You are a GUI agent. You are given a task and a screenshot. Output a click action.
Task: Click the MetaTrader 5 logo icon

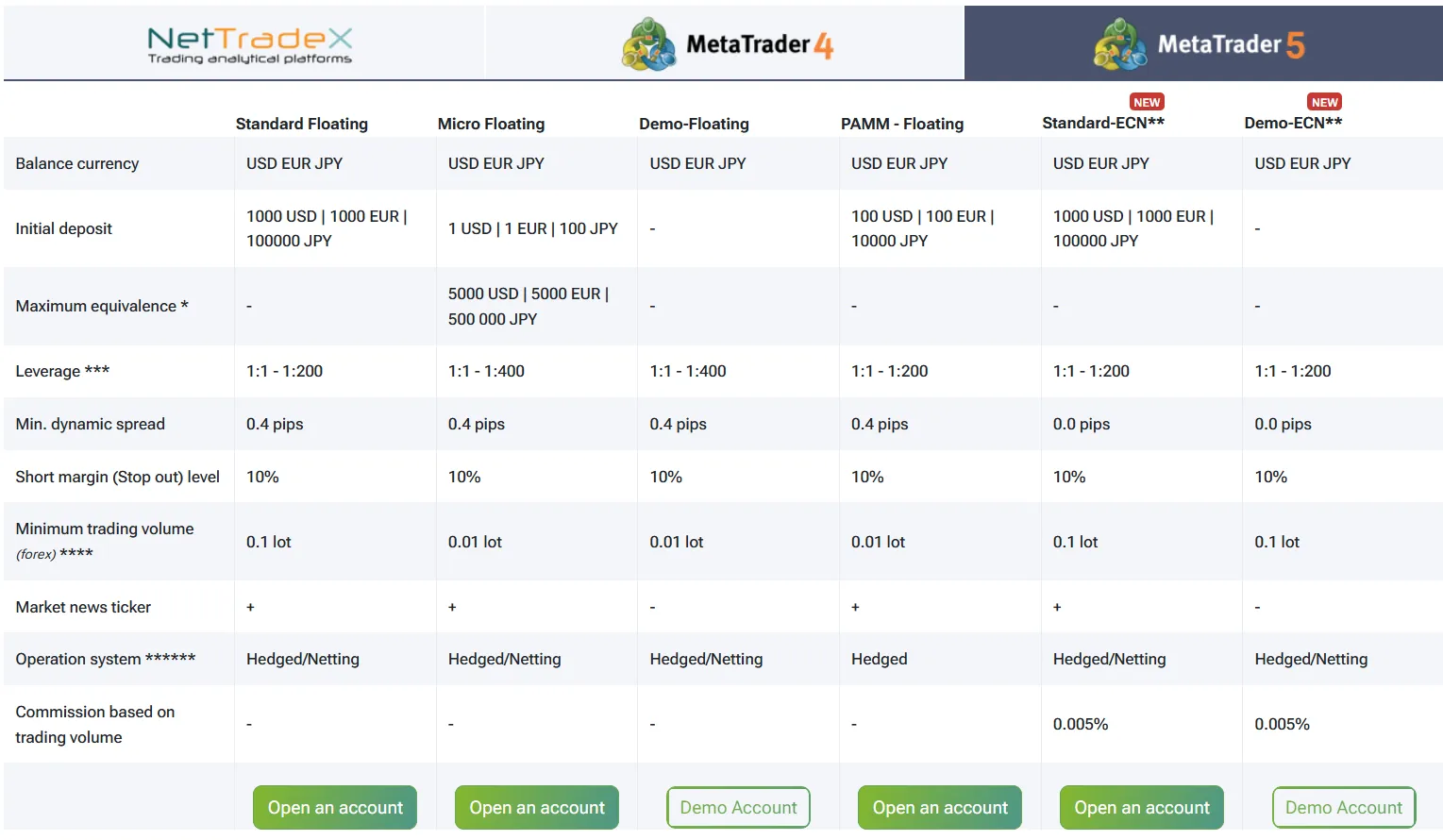(1120, 44)
